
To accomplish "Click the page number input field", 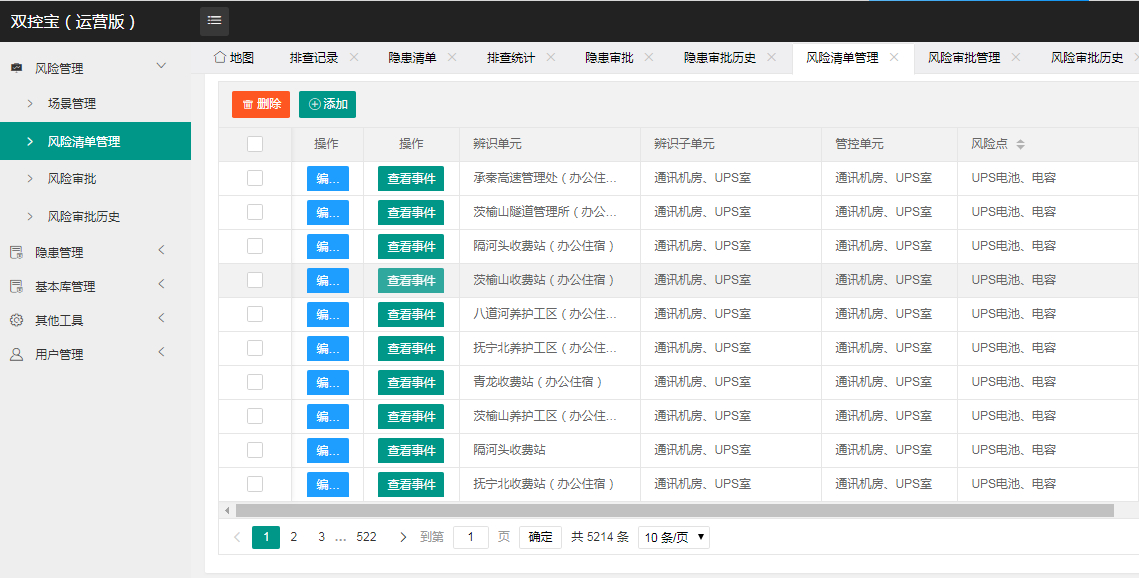I will (471, 537).
